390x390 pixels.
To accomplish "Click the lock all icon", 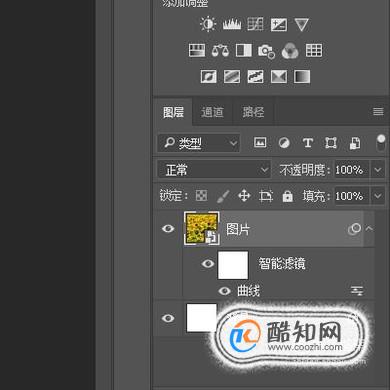I will [287, 196].
